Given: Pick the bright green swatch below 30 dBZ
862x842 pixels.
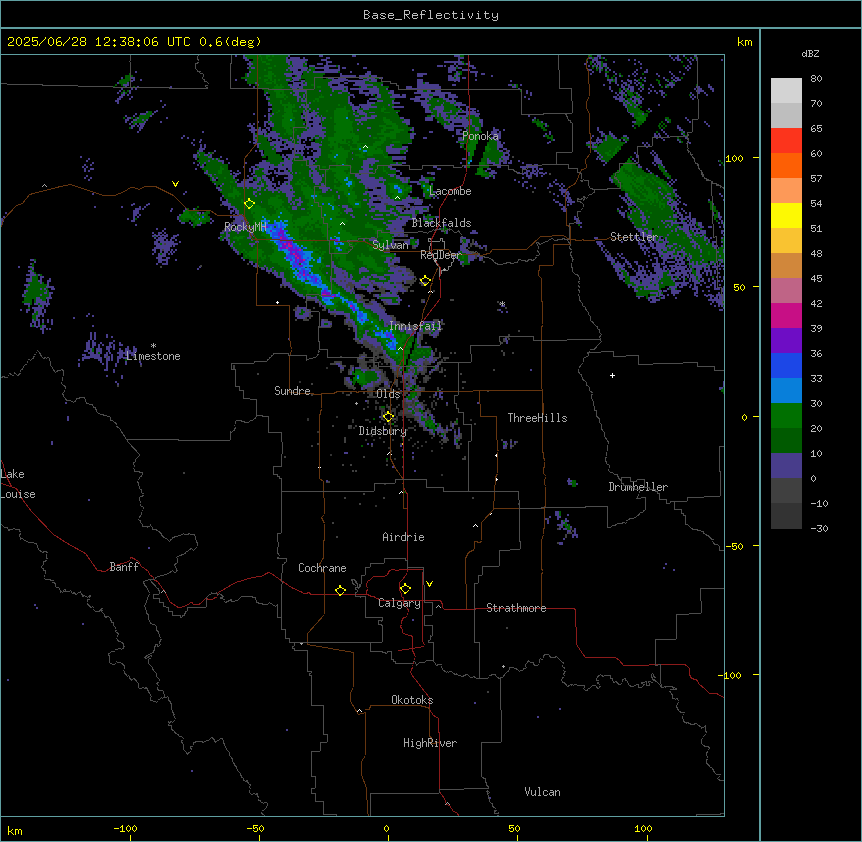Looking at the screenshot, I should tap(786, 416).
